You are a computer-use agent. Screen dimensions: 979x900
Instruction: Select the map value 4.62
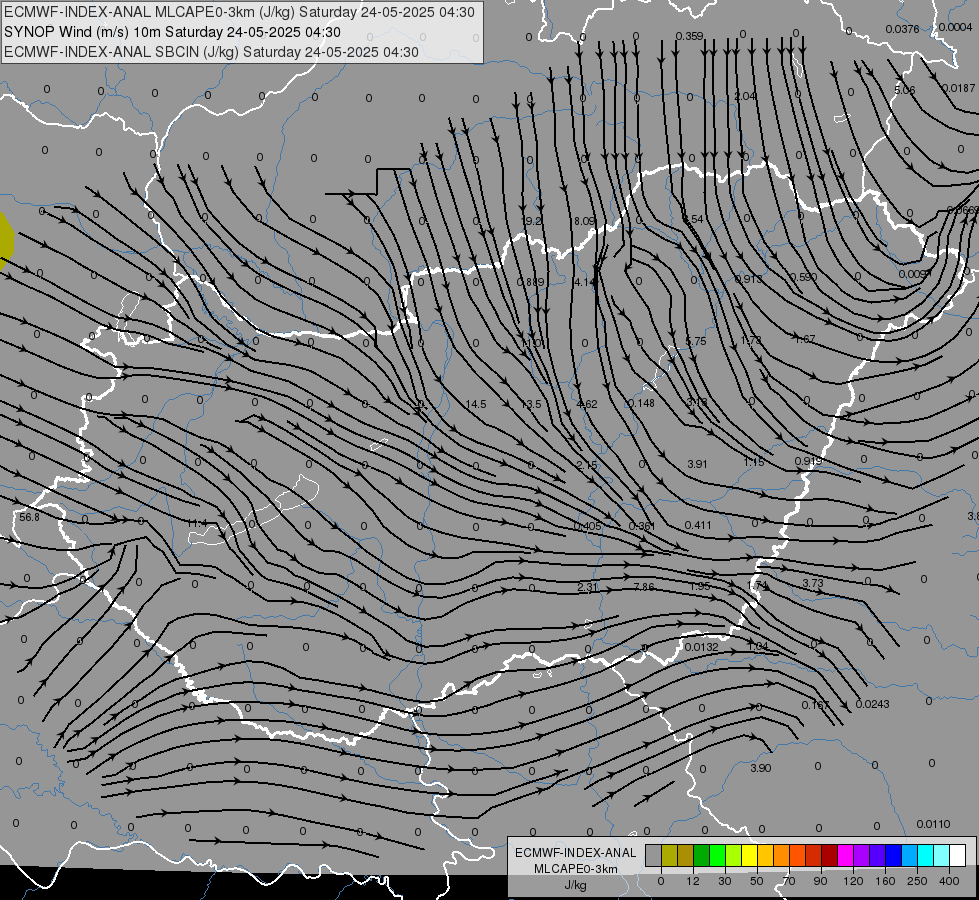click(x=587, y=404)
